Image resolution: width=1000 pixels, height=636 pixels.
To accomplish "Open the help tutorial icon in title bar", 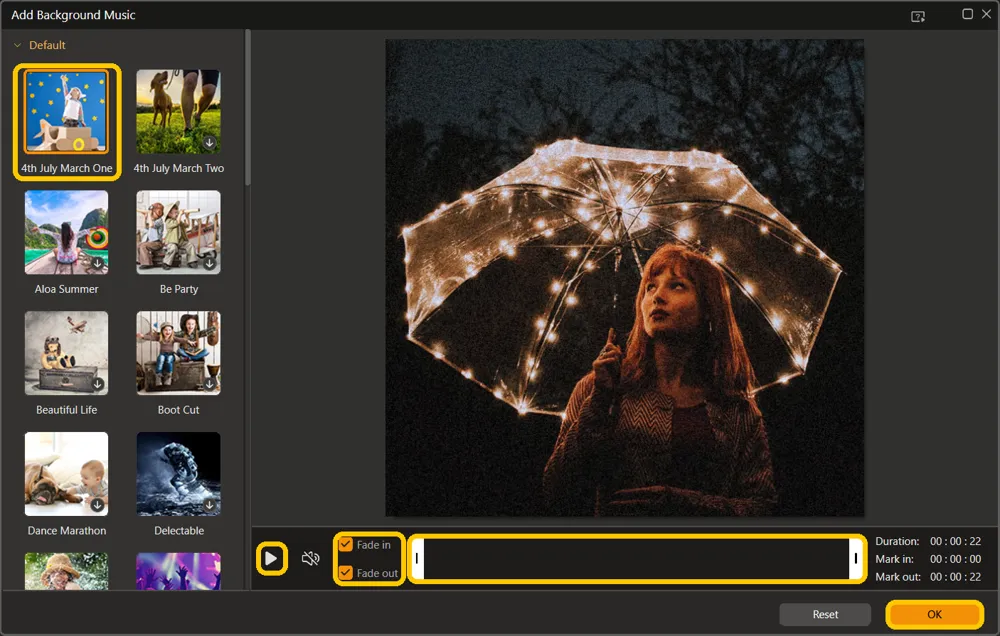I will 918,16.
